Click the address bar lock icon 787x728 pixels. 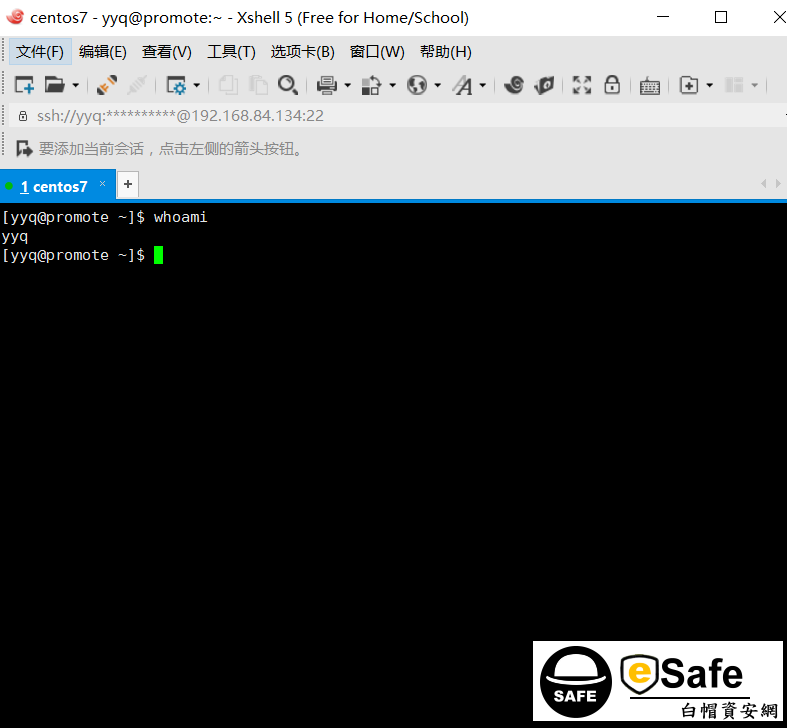click(23, 116)
